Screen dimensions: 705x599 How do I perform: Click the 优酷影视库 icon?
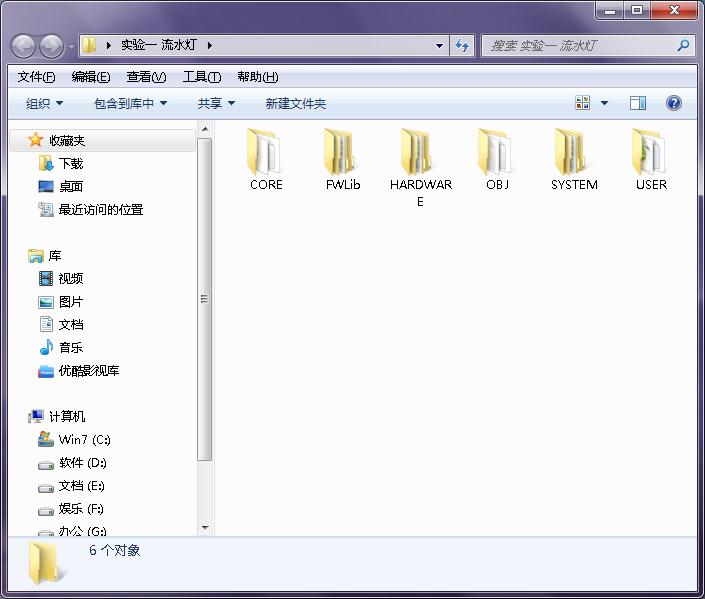46,371
